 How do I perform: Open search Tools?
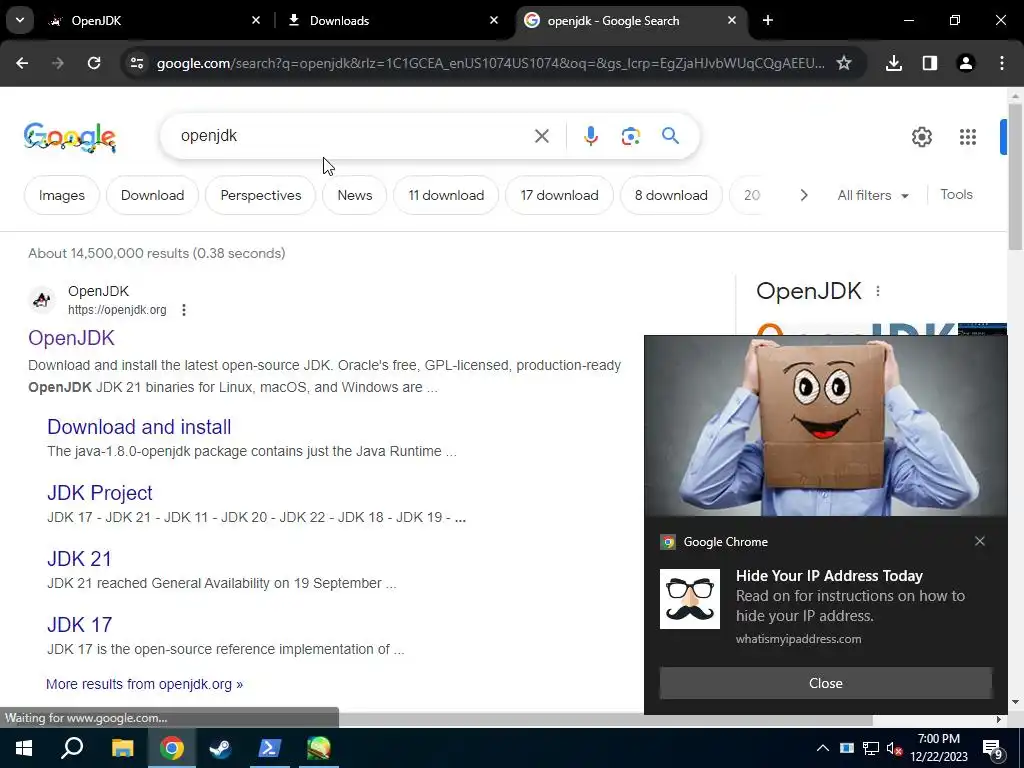(956, 195)
